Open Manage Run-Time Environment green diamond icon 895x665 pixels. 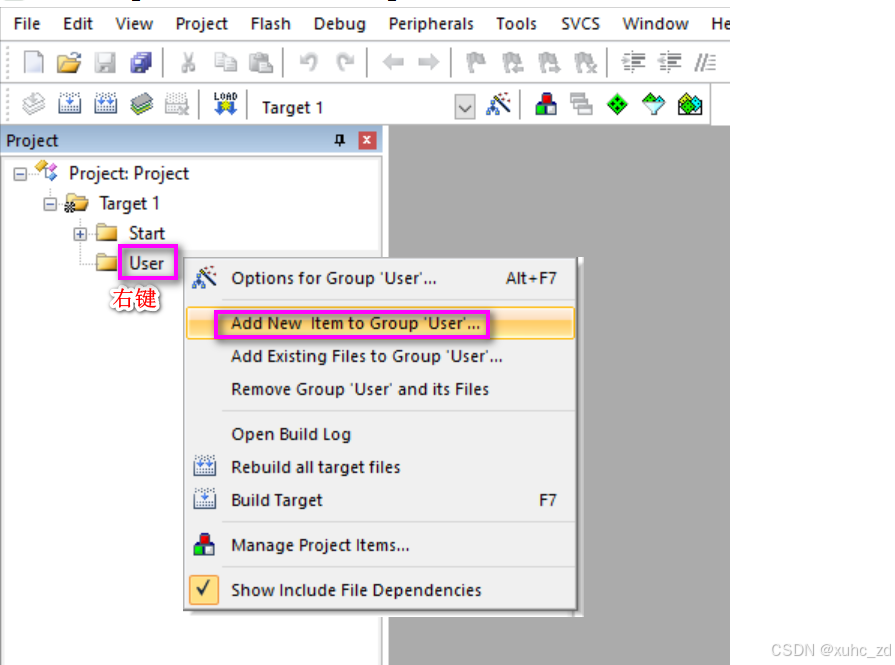point(617,104)
